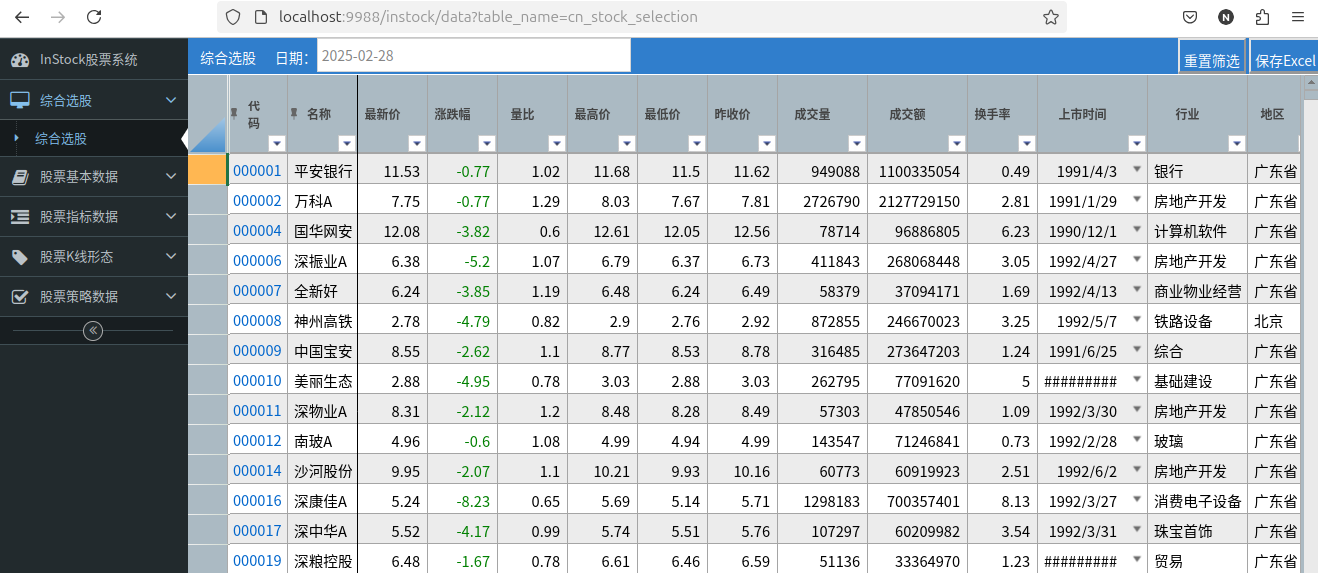Open stock code link 000001

click(x=258, y=171)
